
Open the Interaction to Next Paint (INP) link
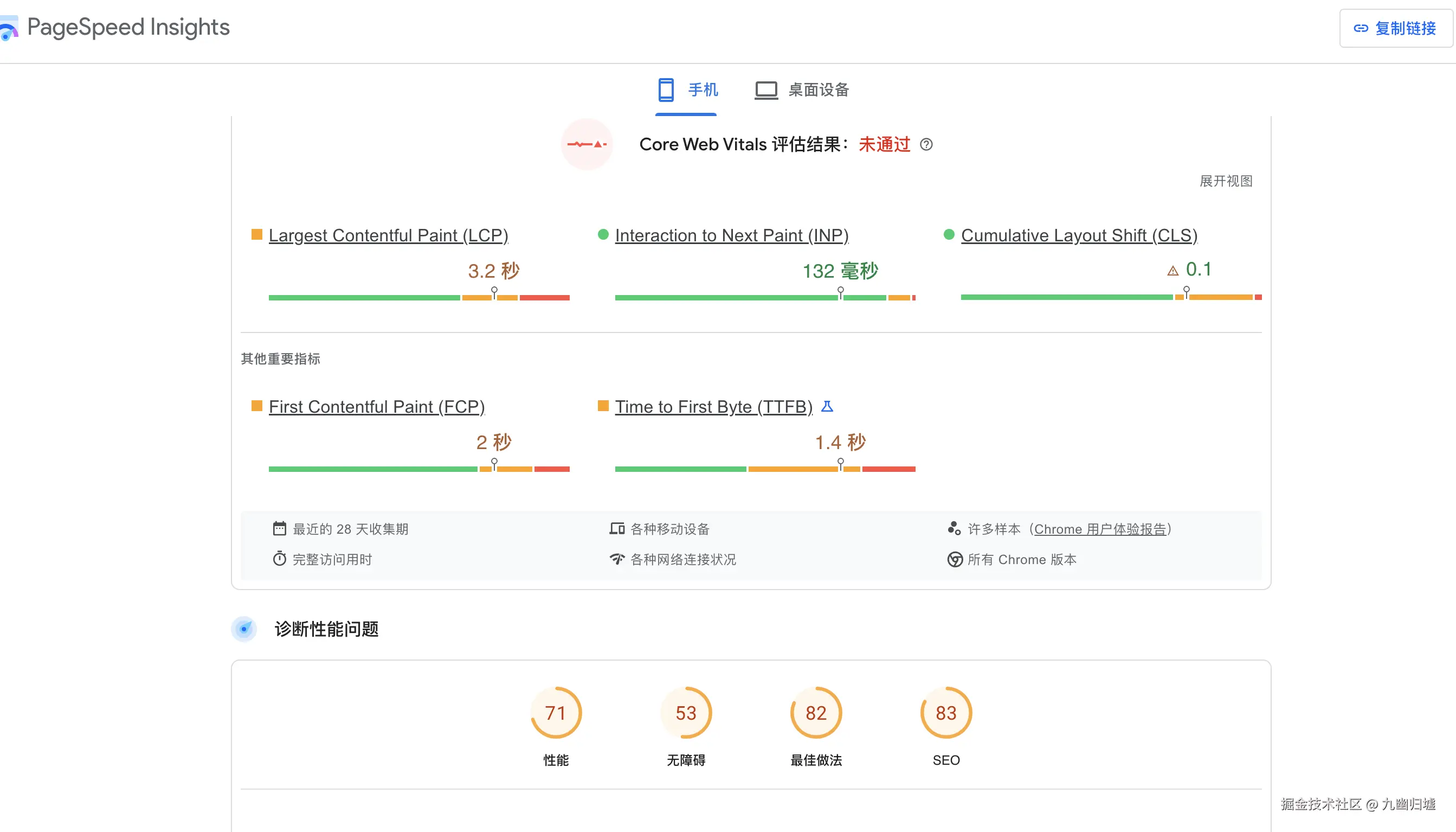click(x=731, y=235)
